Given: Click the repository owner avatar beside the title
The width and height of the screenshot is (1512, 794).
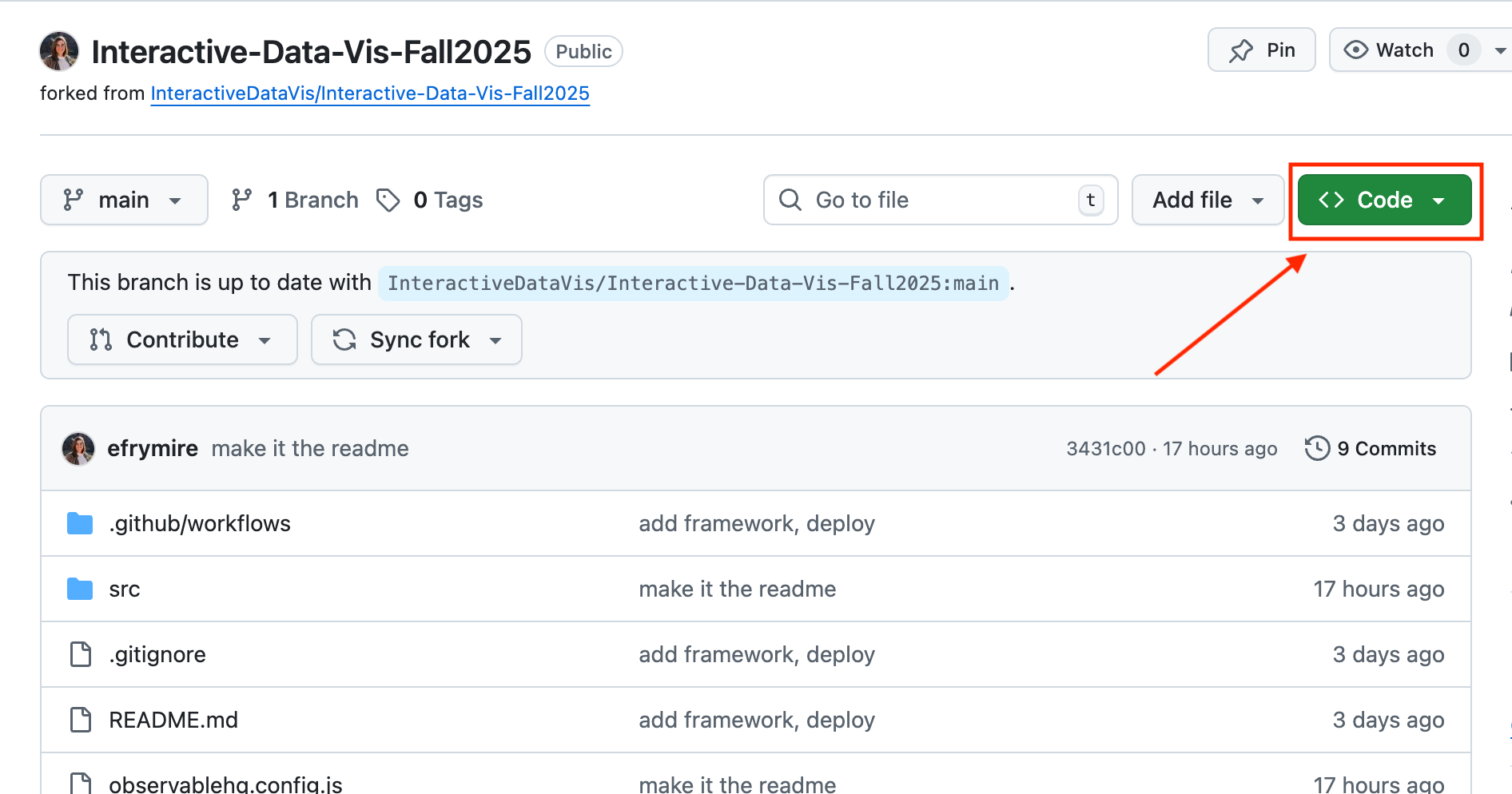Looking at the screenshot, I should [59, 51].
